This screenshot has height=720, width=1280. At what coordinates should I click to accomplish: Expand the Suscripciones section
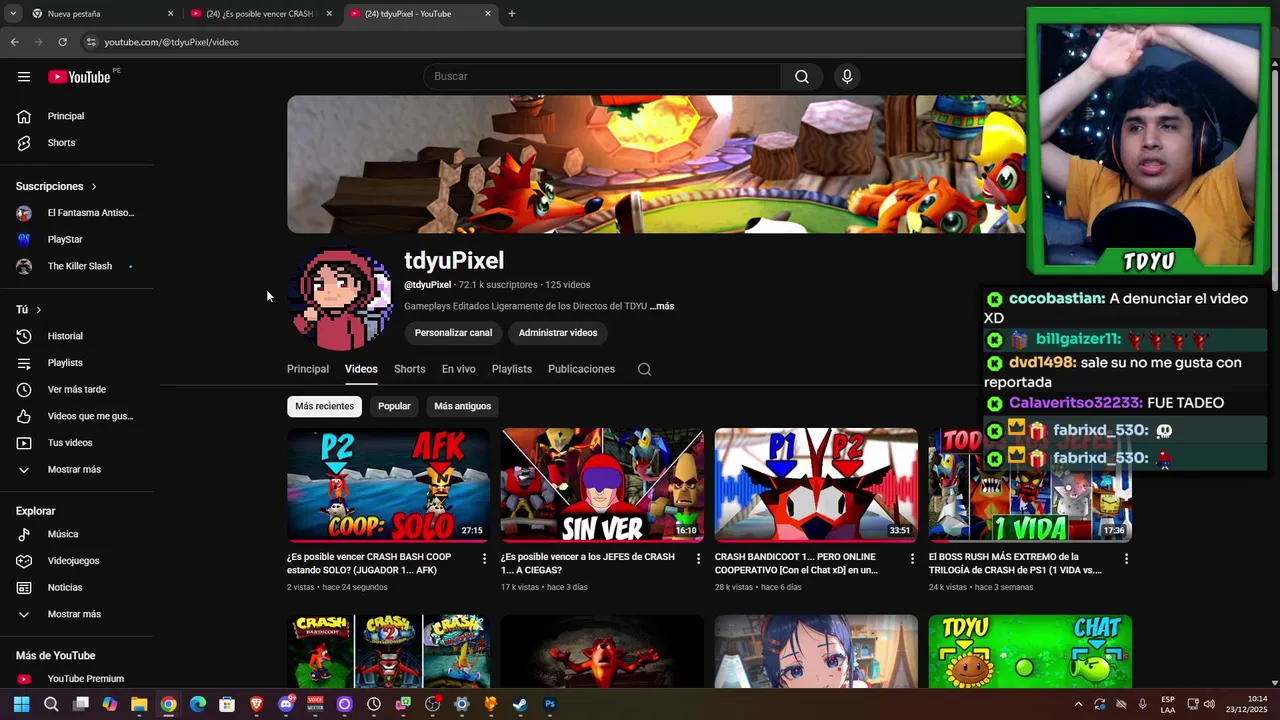[x=57, y=186]
